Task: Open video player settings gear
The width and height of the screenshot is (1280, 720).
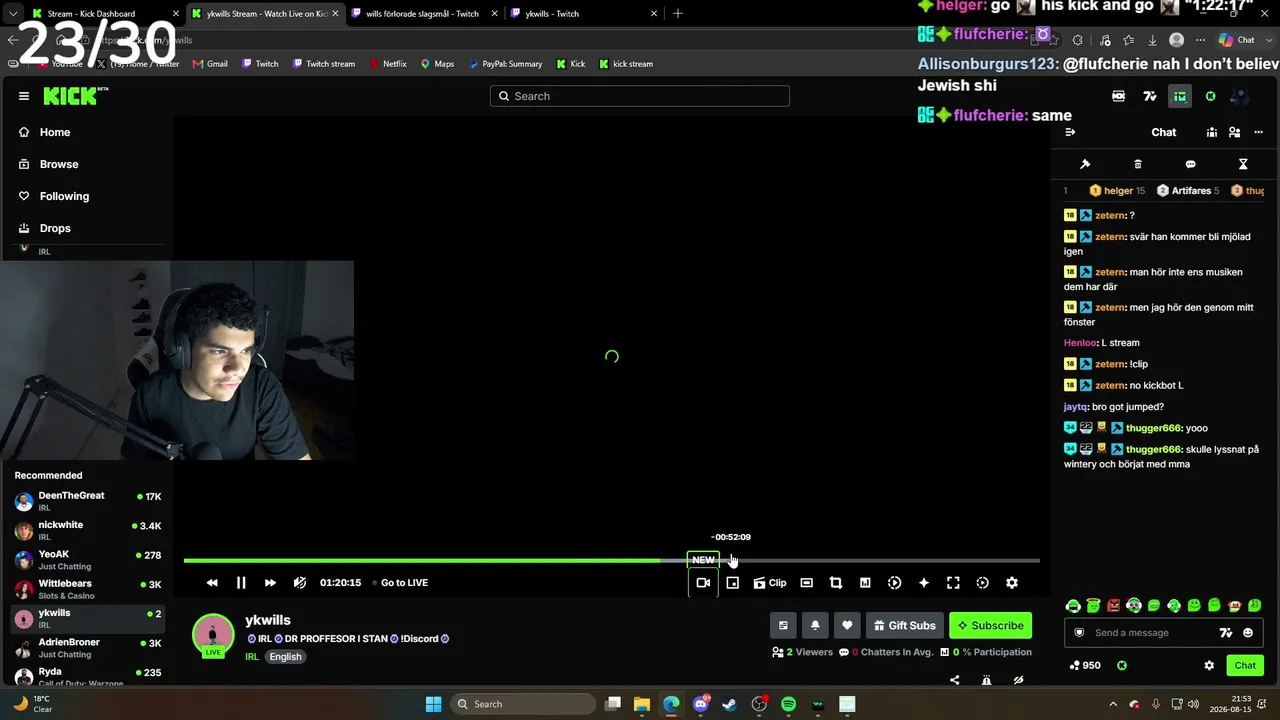Action: point(1012,583)
